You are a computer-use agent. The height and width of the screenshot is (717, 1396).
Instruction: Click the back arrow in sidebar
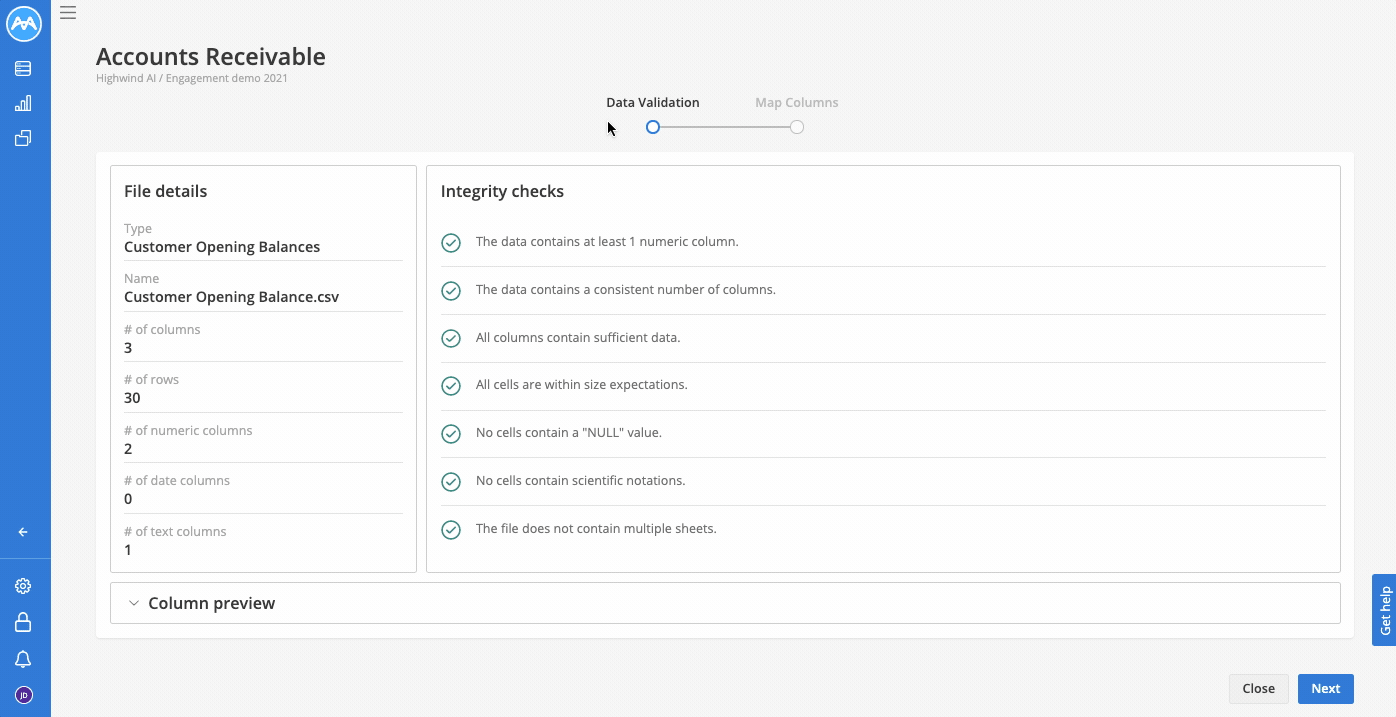[x=23, y=532]
